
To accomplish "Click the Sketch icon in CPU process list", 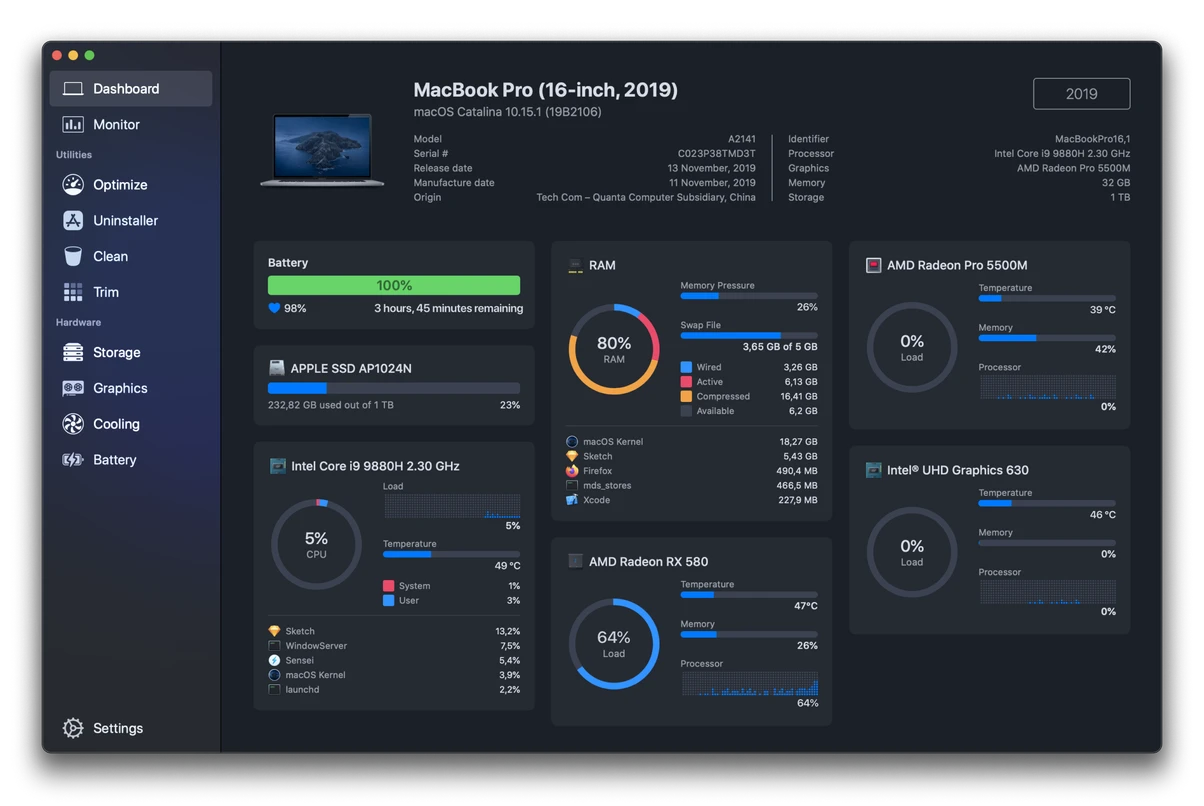I will point(274,632).
